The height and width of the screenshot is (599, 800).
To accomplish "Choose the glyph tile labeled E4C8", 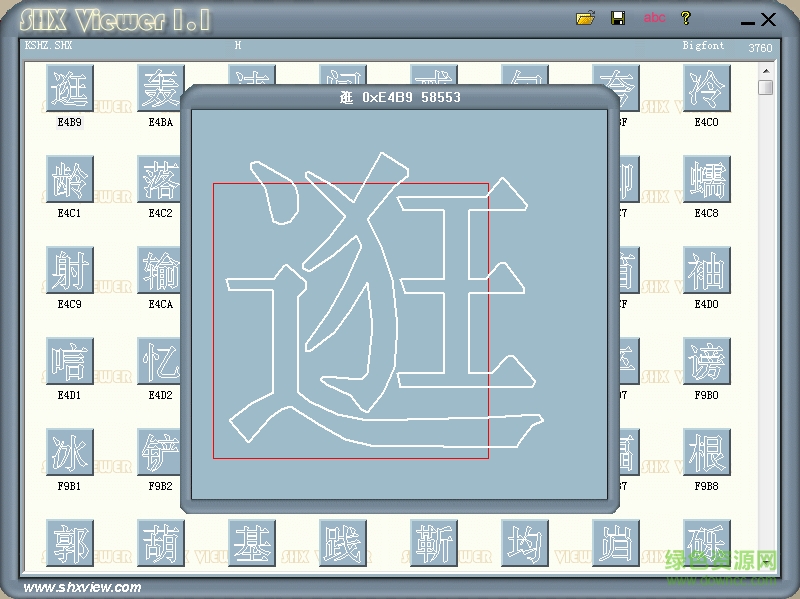I will click(706, 180).
